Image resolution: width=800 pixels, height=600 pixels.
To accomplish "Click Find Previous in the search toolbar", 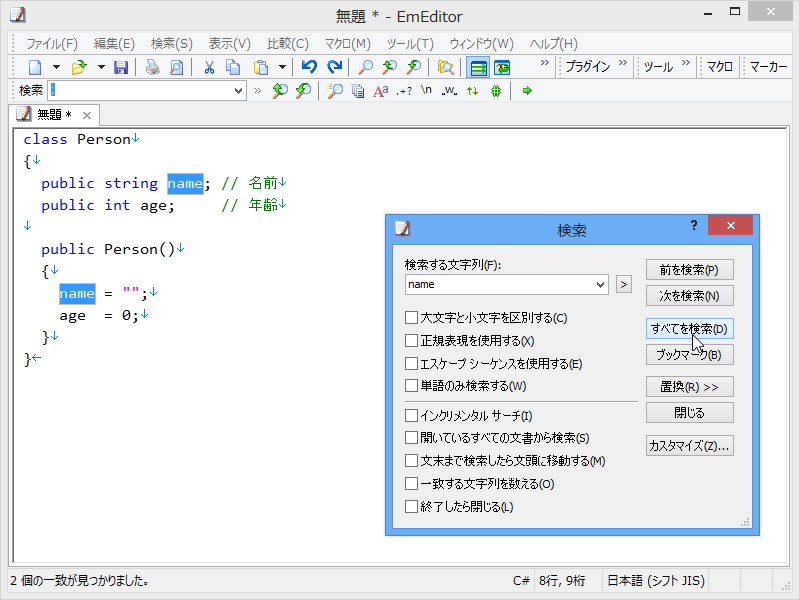I will tap(304, 91).
